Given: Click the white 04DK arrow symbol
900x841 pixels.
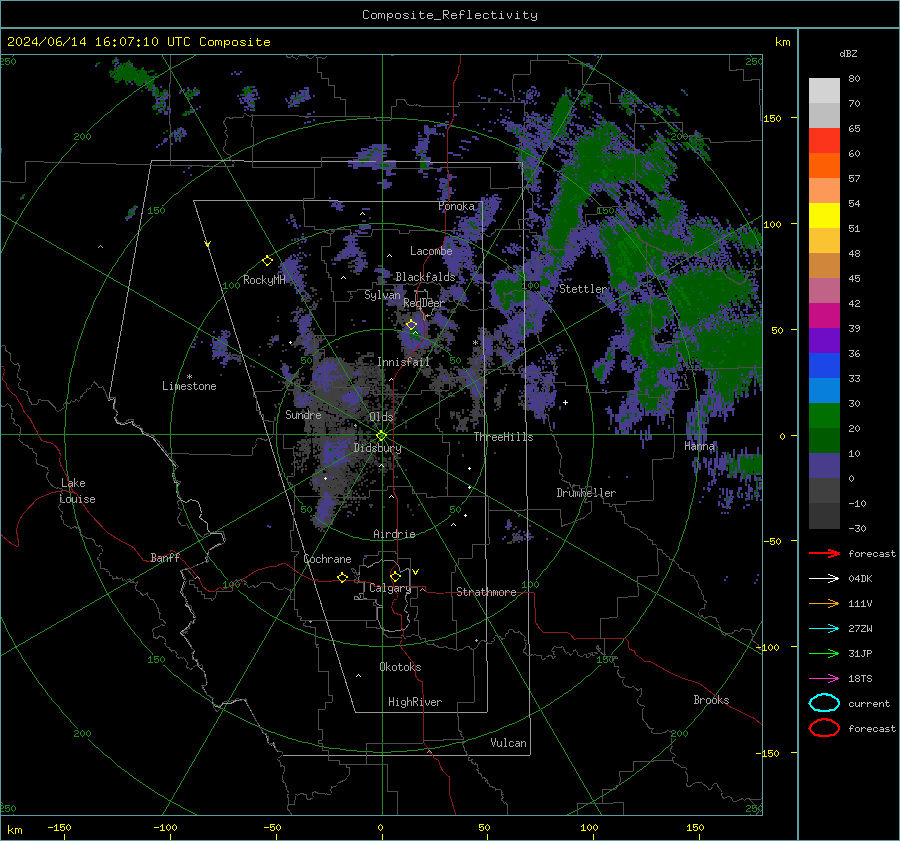Looking at the screenshot, I should [x=824, y=579].
